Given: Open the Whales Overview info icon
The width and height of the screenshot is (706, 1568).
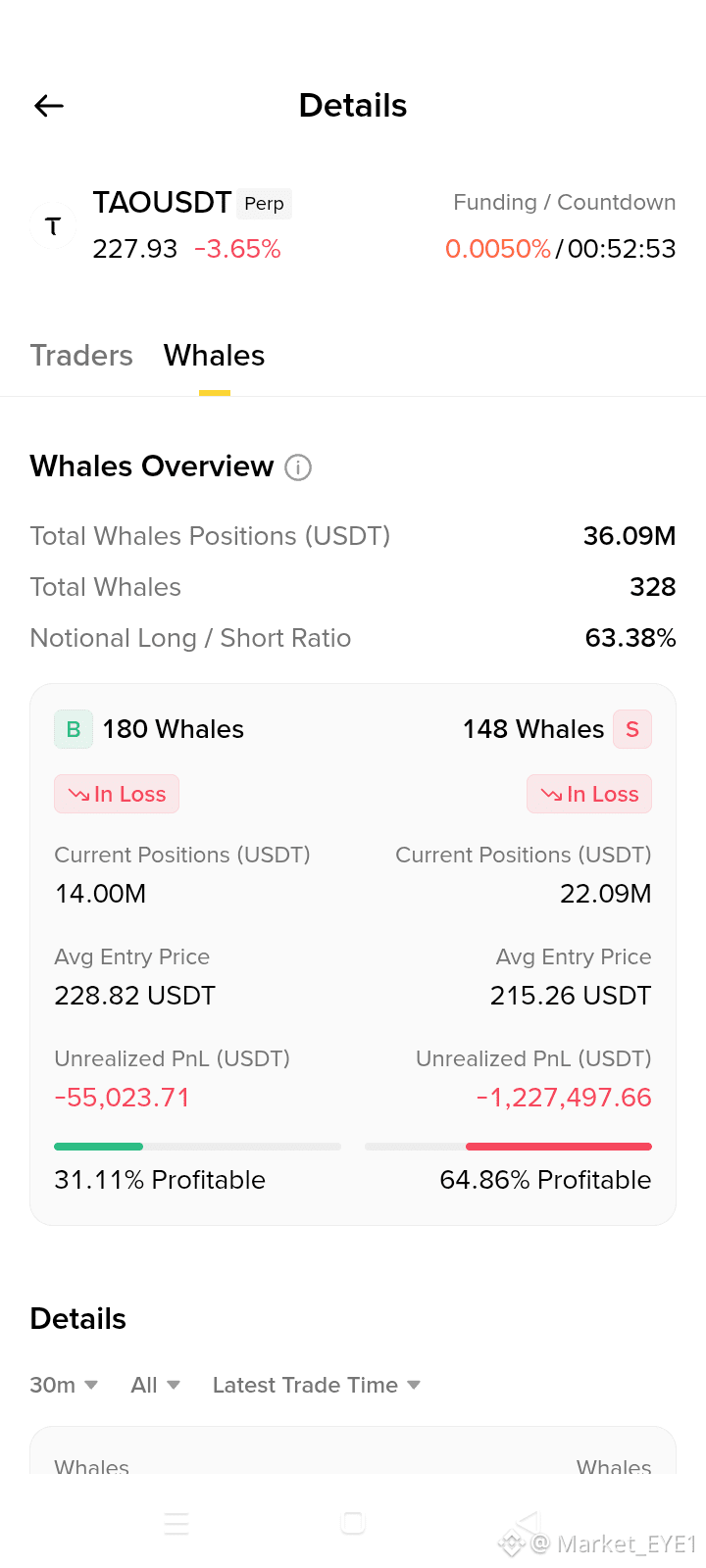Looking at the screenshot, I should point(298,467).
